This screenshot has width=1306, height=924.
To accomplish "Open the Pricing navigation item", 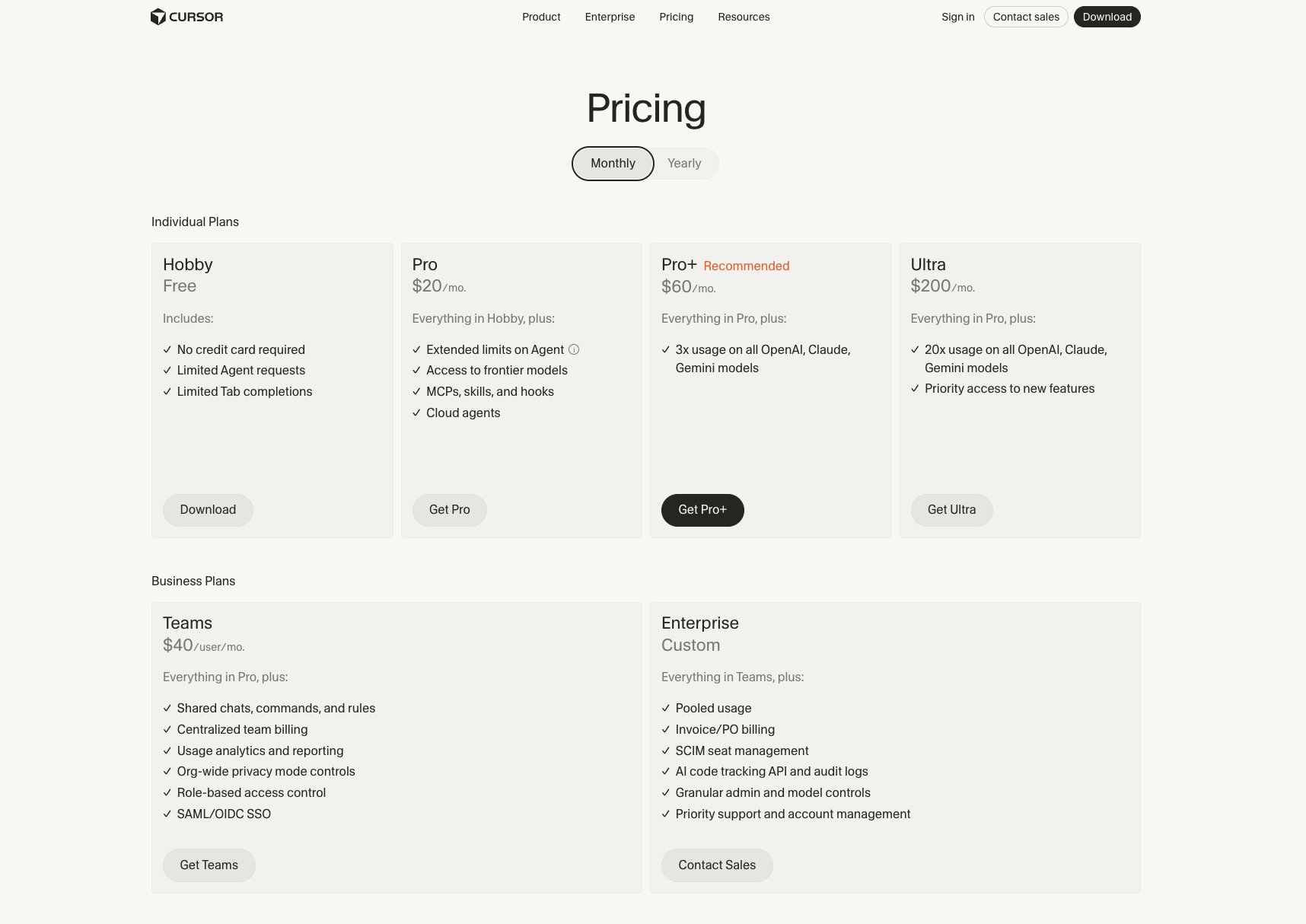I will pyautogui.click(x=676, y=17).
